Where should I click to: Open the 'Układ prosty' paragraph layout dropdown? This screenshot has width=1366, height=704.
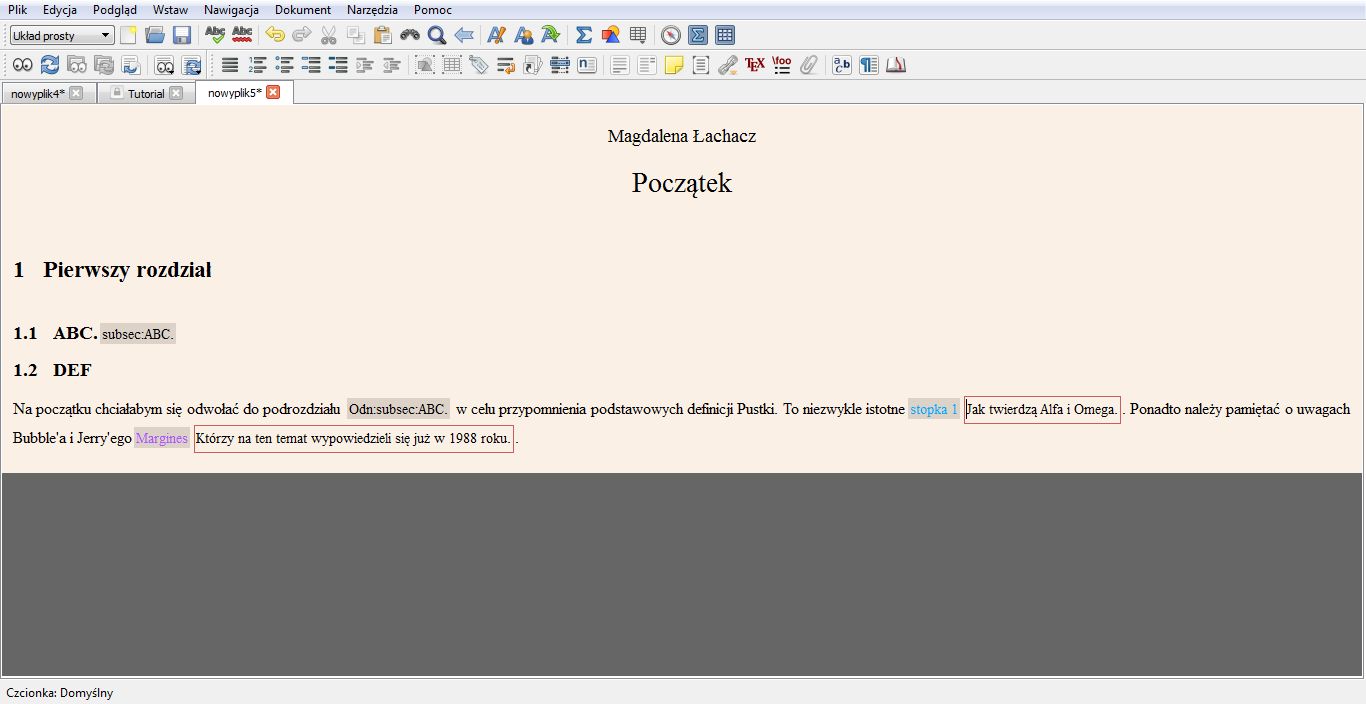(62, 36)
